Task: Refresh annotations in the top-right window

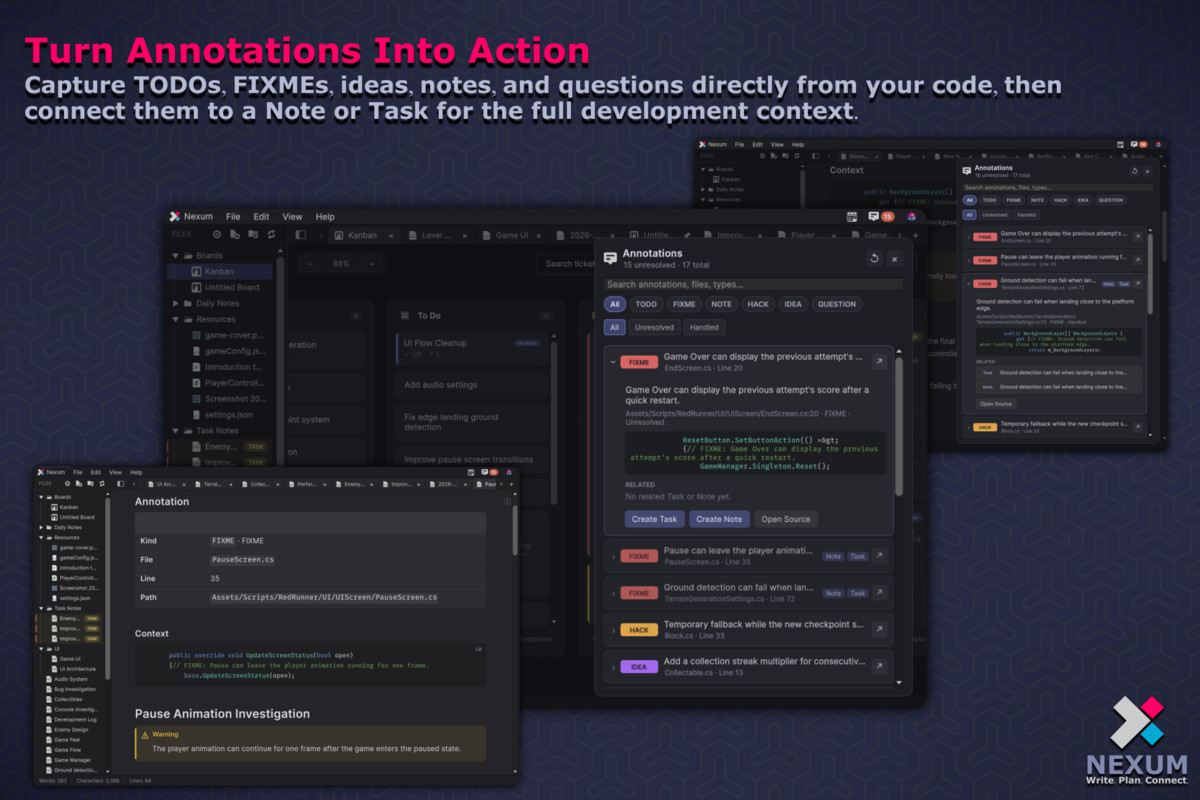Action: tap(1134, 171)
